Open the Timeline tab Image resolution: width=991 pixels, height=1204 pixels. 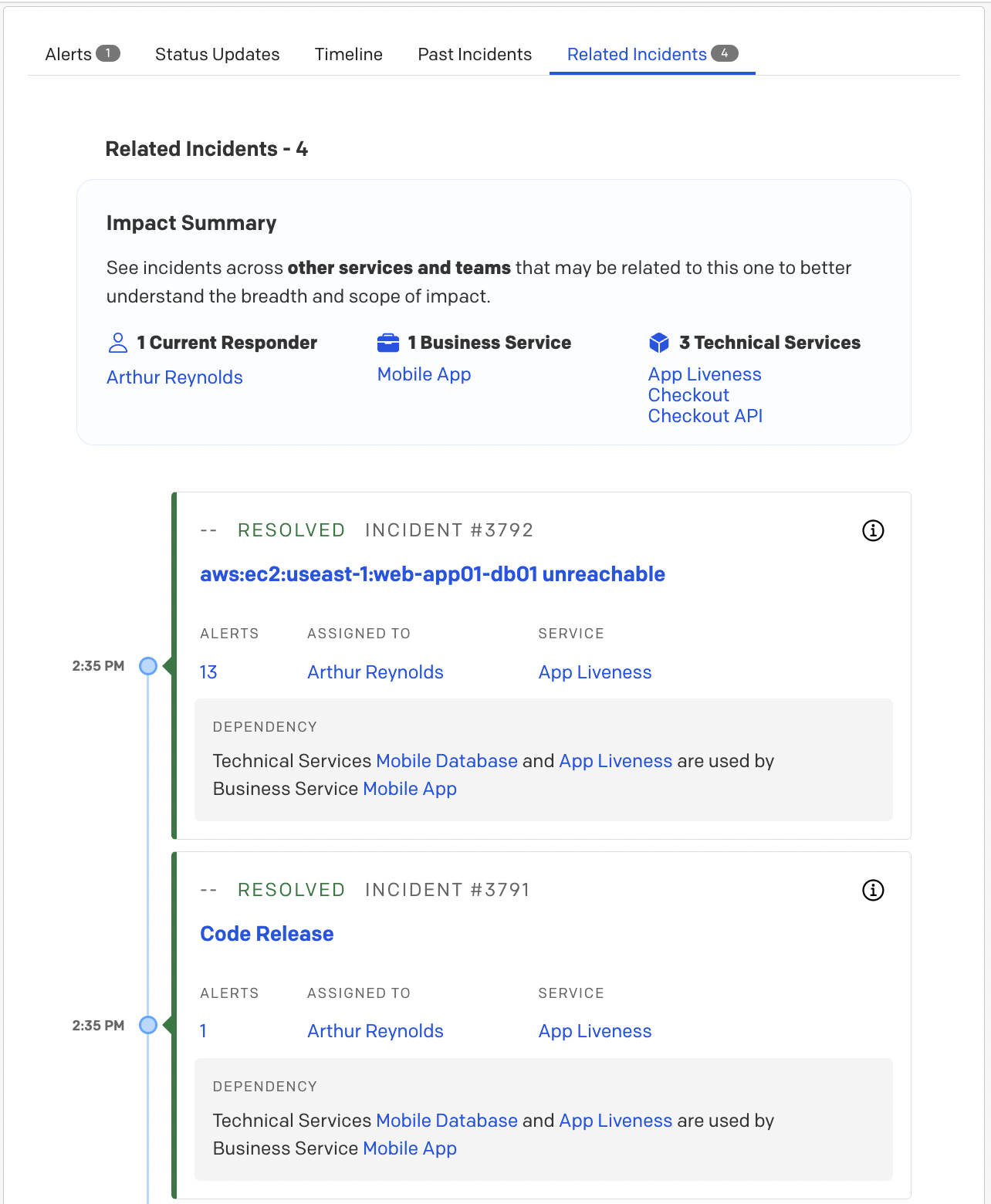[x=348, y=54]
